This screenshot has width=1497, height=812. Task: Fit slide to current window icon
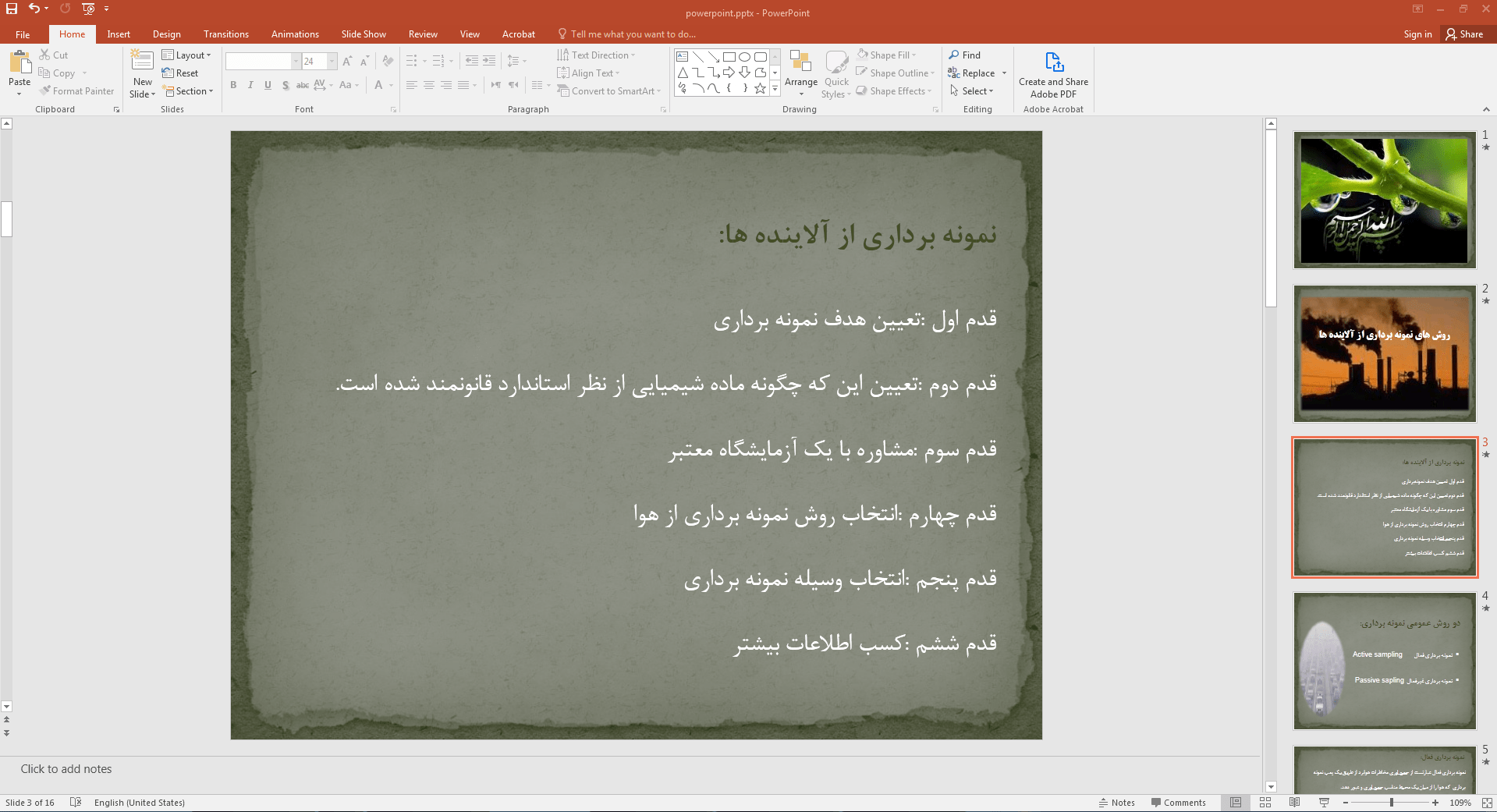pyautogui.click(x=1487, y=803)
